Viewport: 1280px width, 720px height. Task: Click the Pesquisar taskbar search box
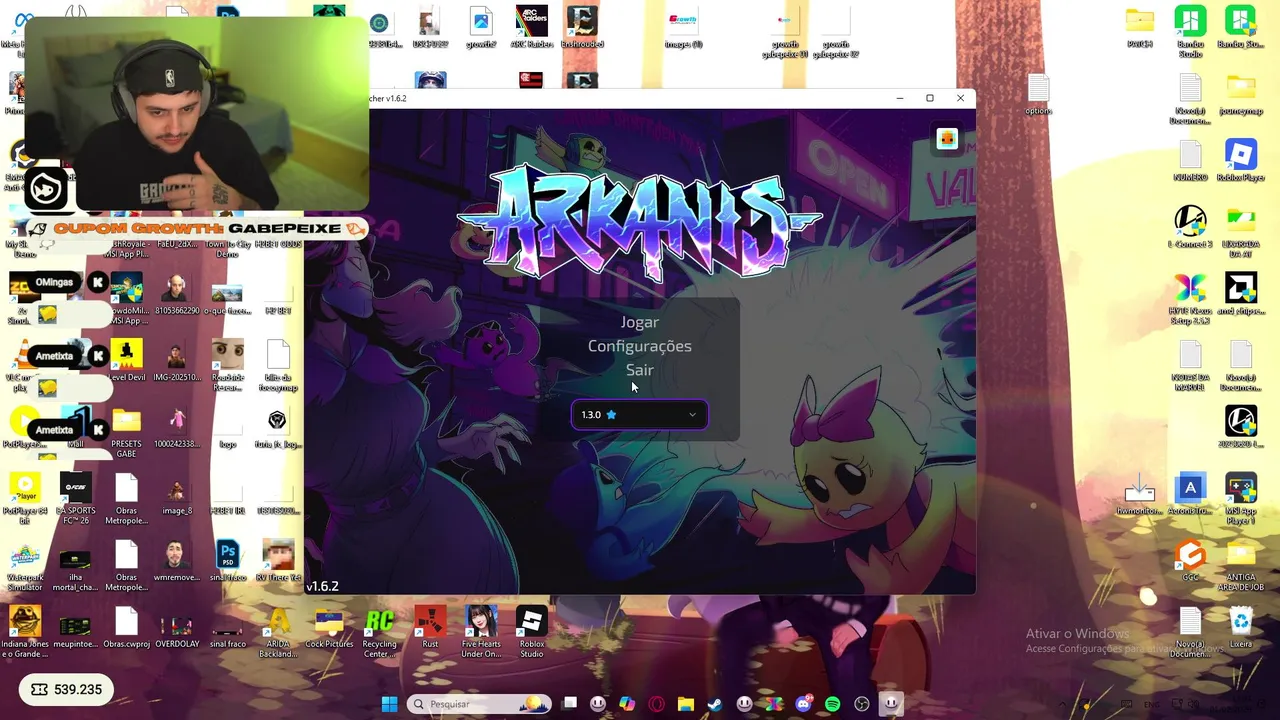479,704
